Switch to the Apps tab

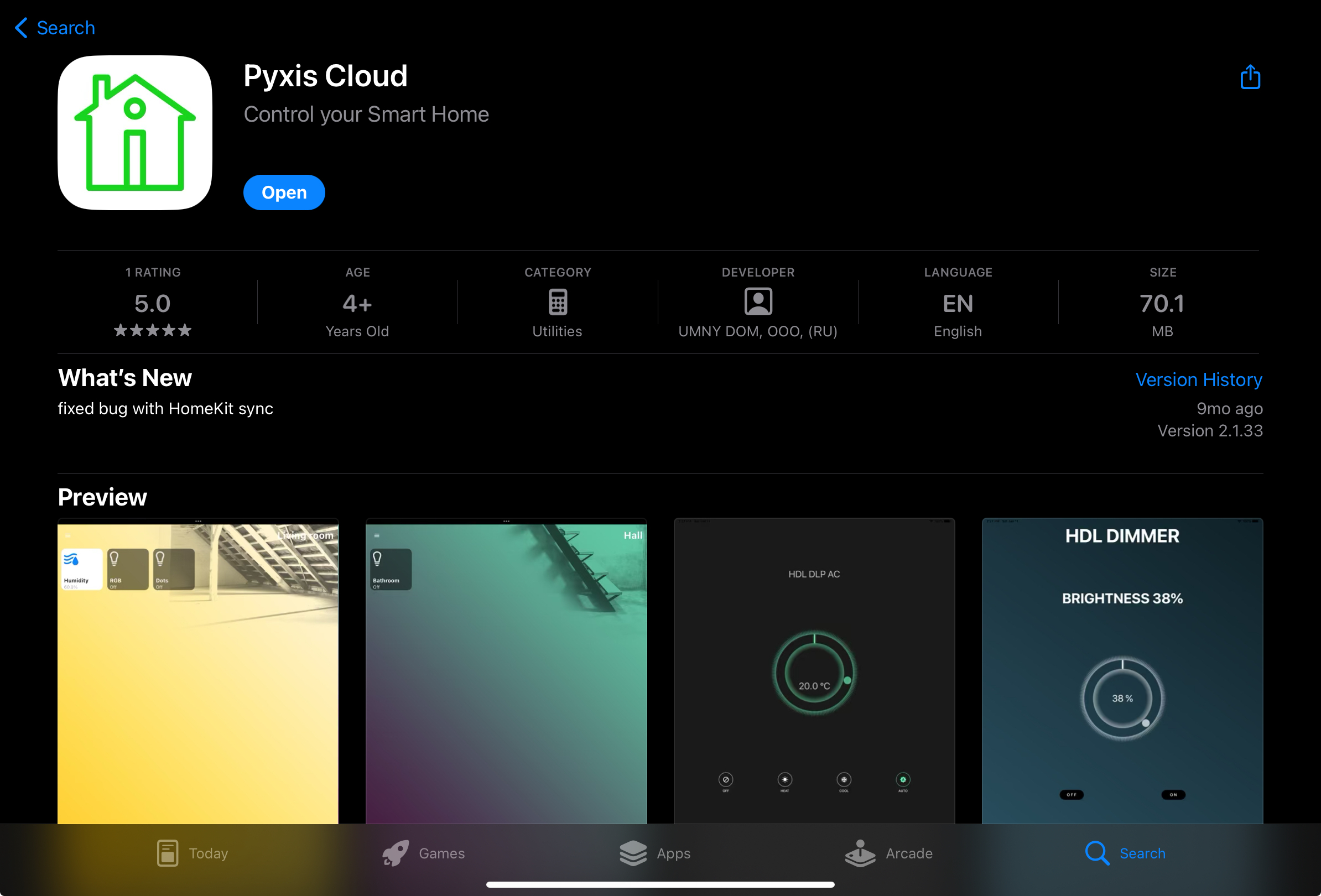[x=655, y=853]
